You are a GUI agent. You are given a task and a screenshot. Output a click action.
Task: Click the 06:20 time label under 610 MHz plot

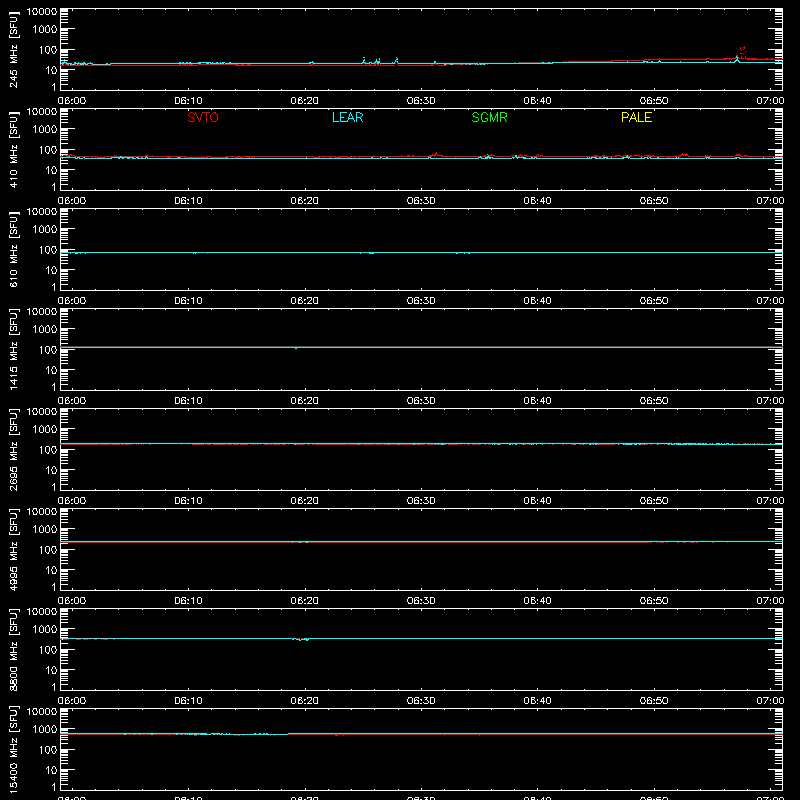305,301
